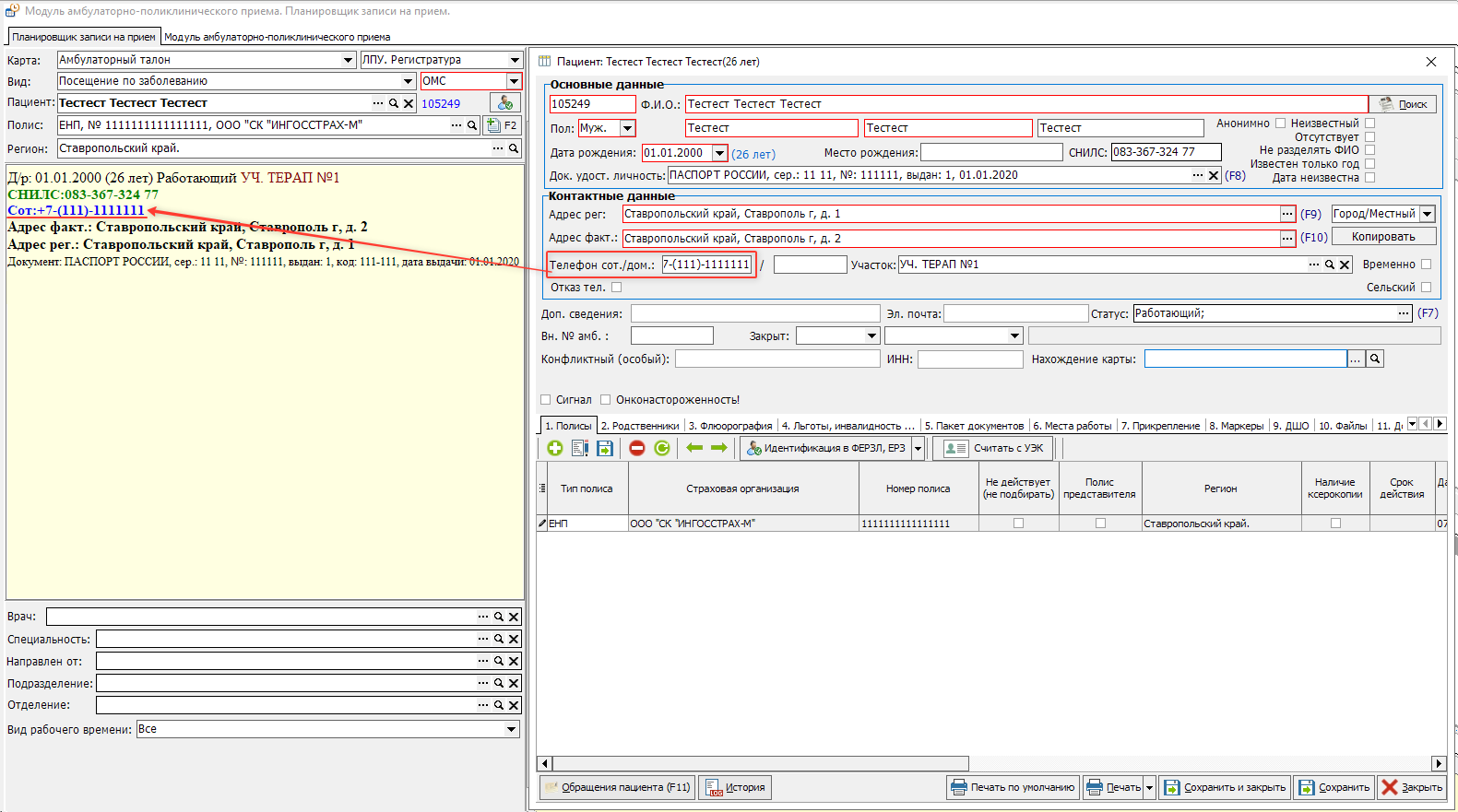Search patient with magnifier in Пациент field

click(394, 103)
